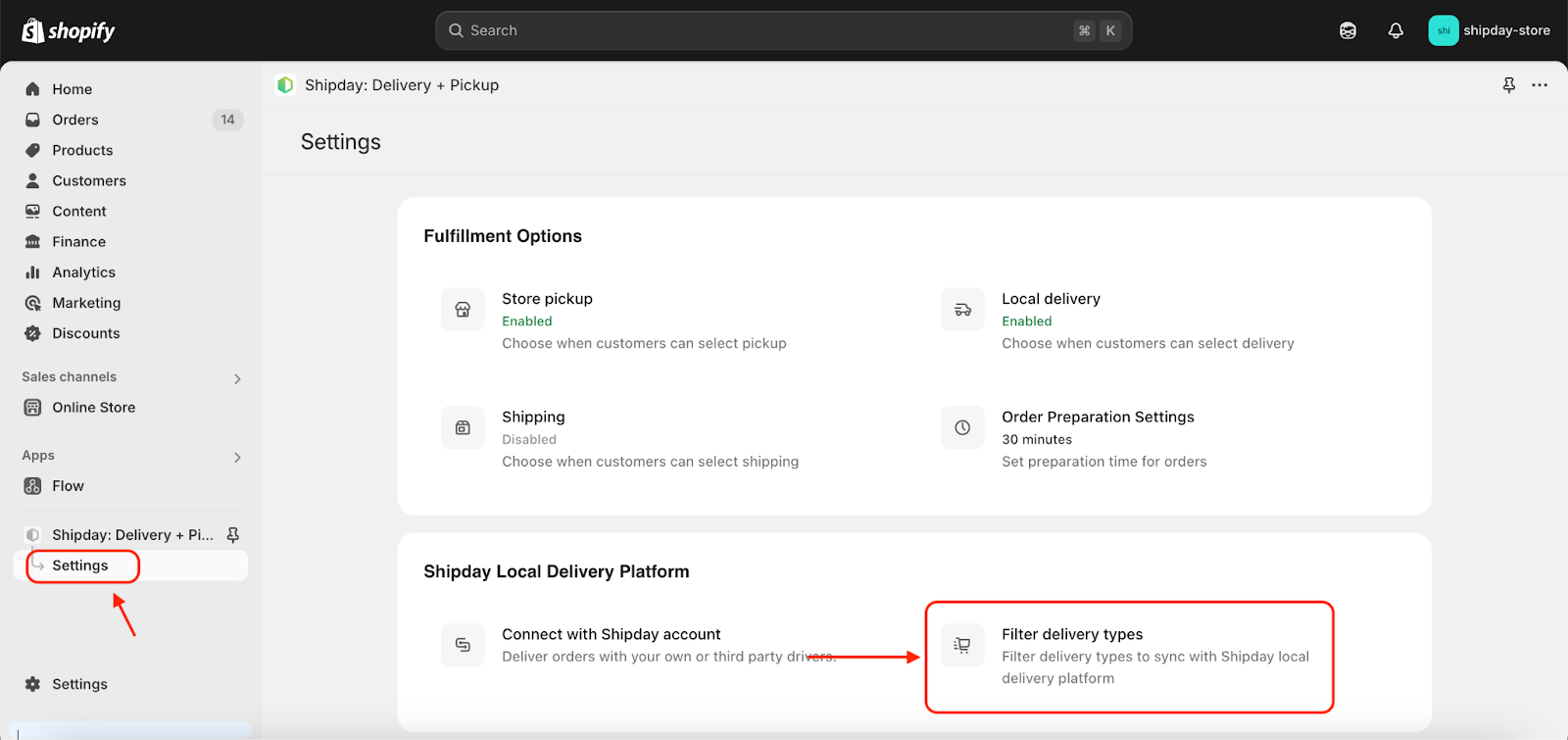Click the gear icon at sidebar bottom
1568x740 pixels.
(32, 684)
